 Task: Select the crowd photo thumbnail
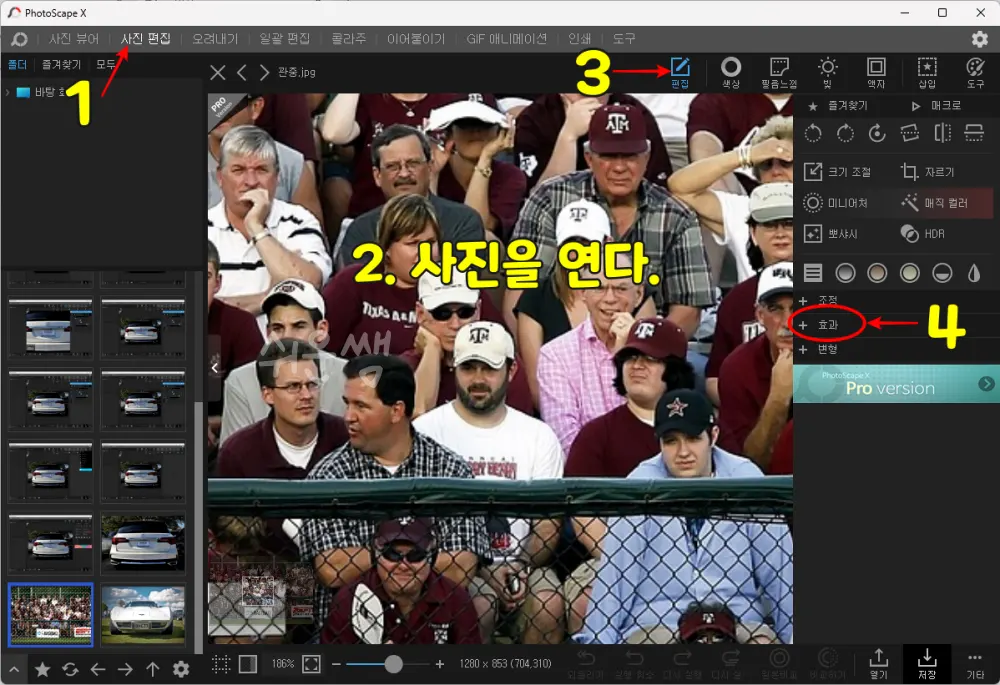click(x=50, y=615)
